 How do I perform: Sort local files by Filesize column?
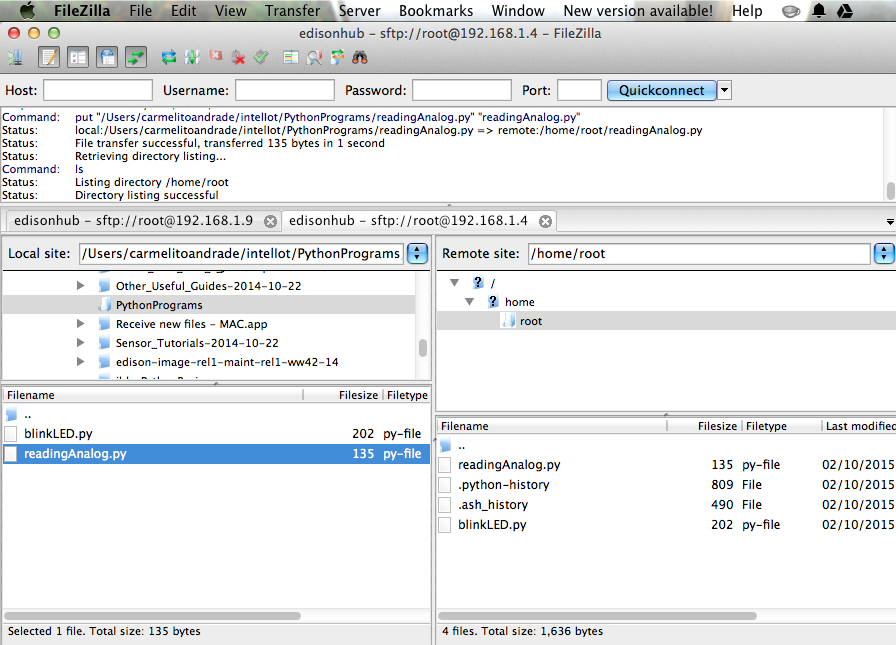tap(342, 395)
